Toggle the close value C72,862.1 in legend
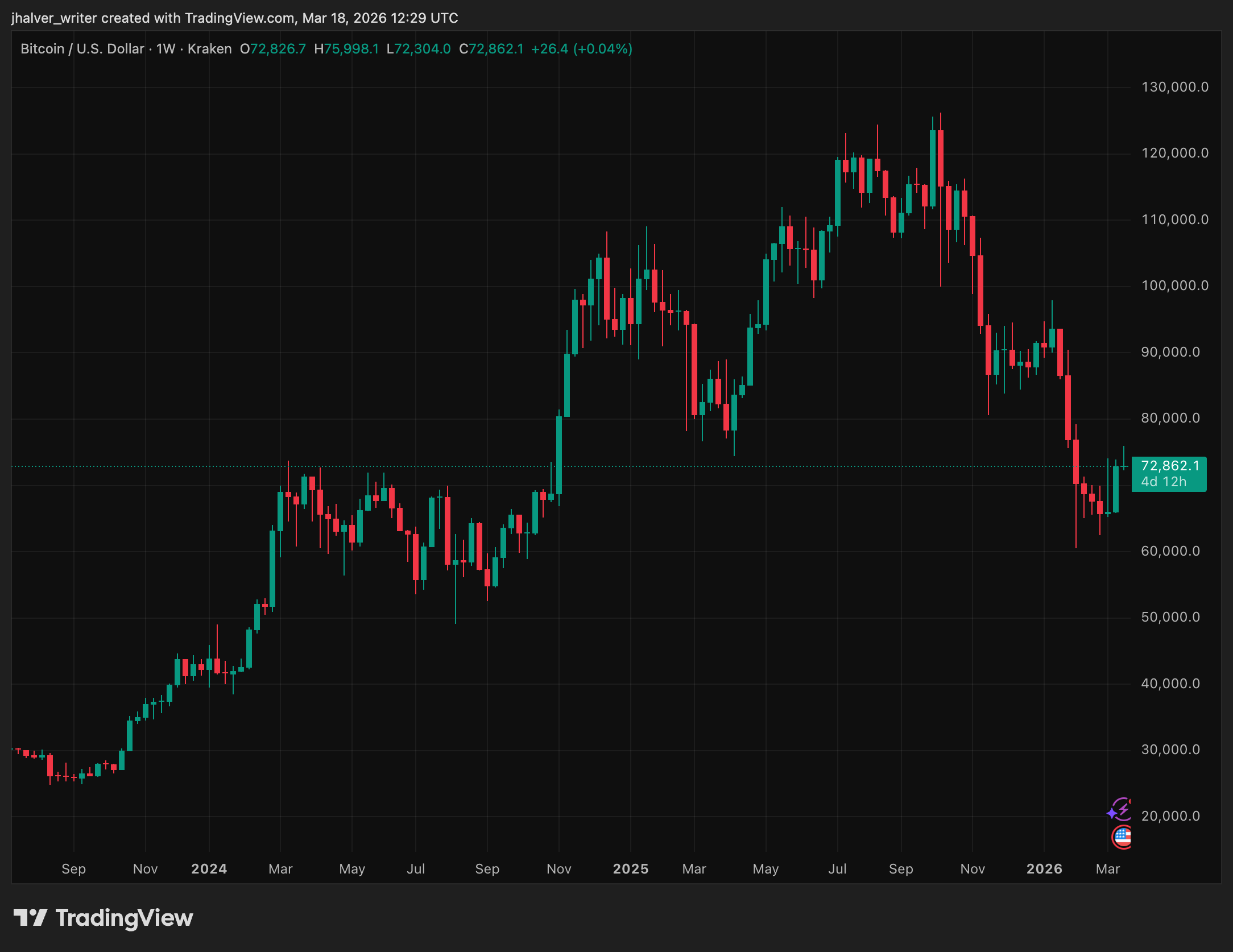The height and width of the screenshot is (952, 1233). point(491,49)
